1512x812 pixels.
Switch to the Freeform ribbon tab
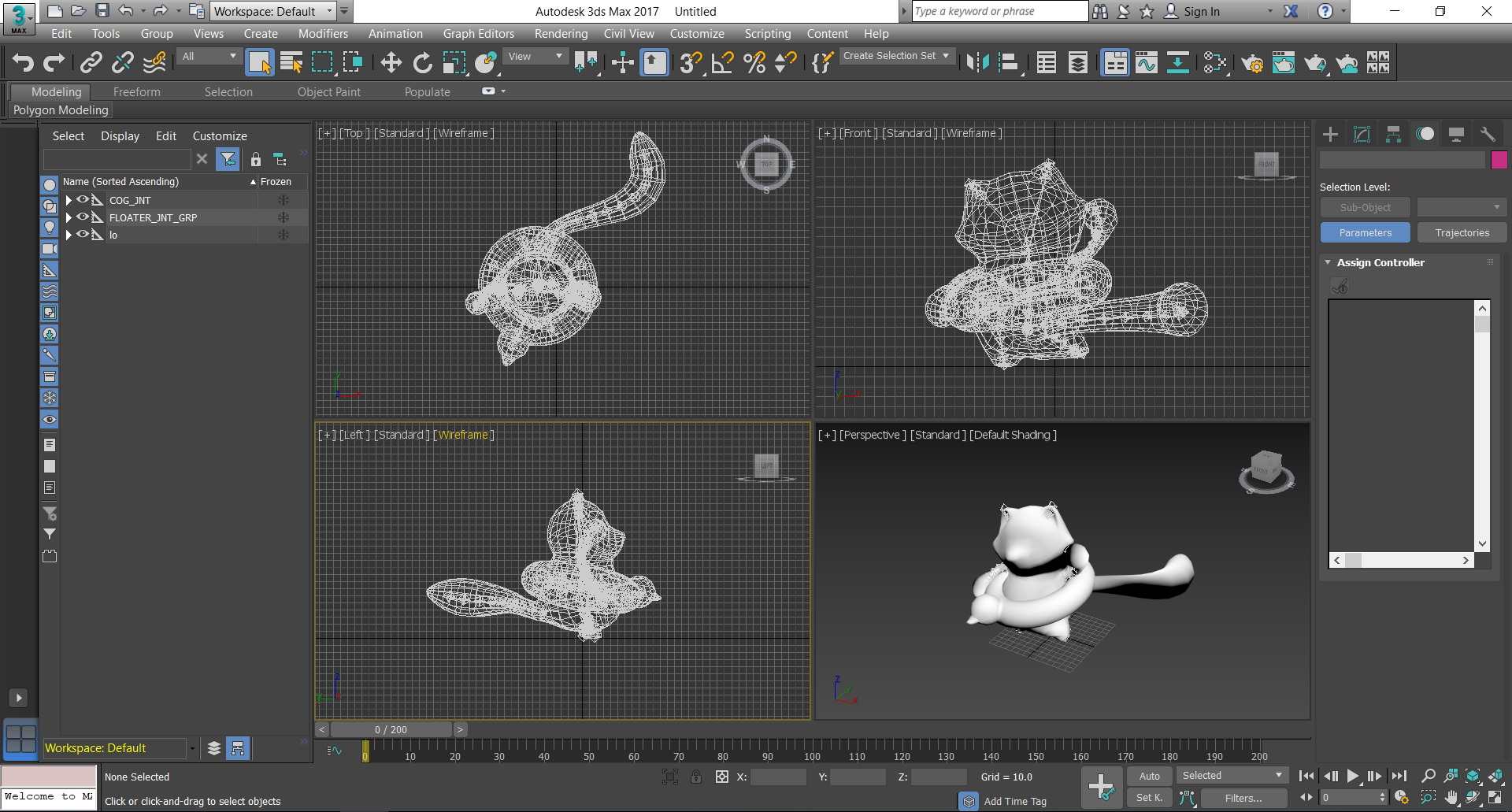coord(136,91)
